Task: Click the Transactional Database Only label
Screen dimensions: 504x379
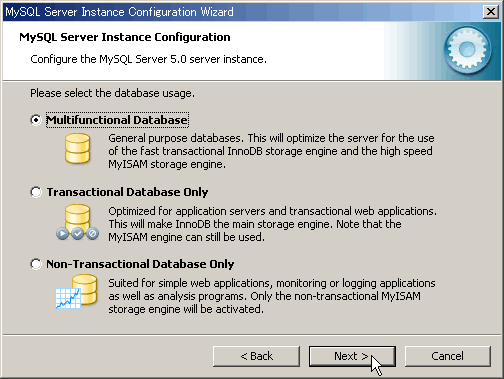Action: coord(127,192)
